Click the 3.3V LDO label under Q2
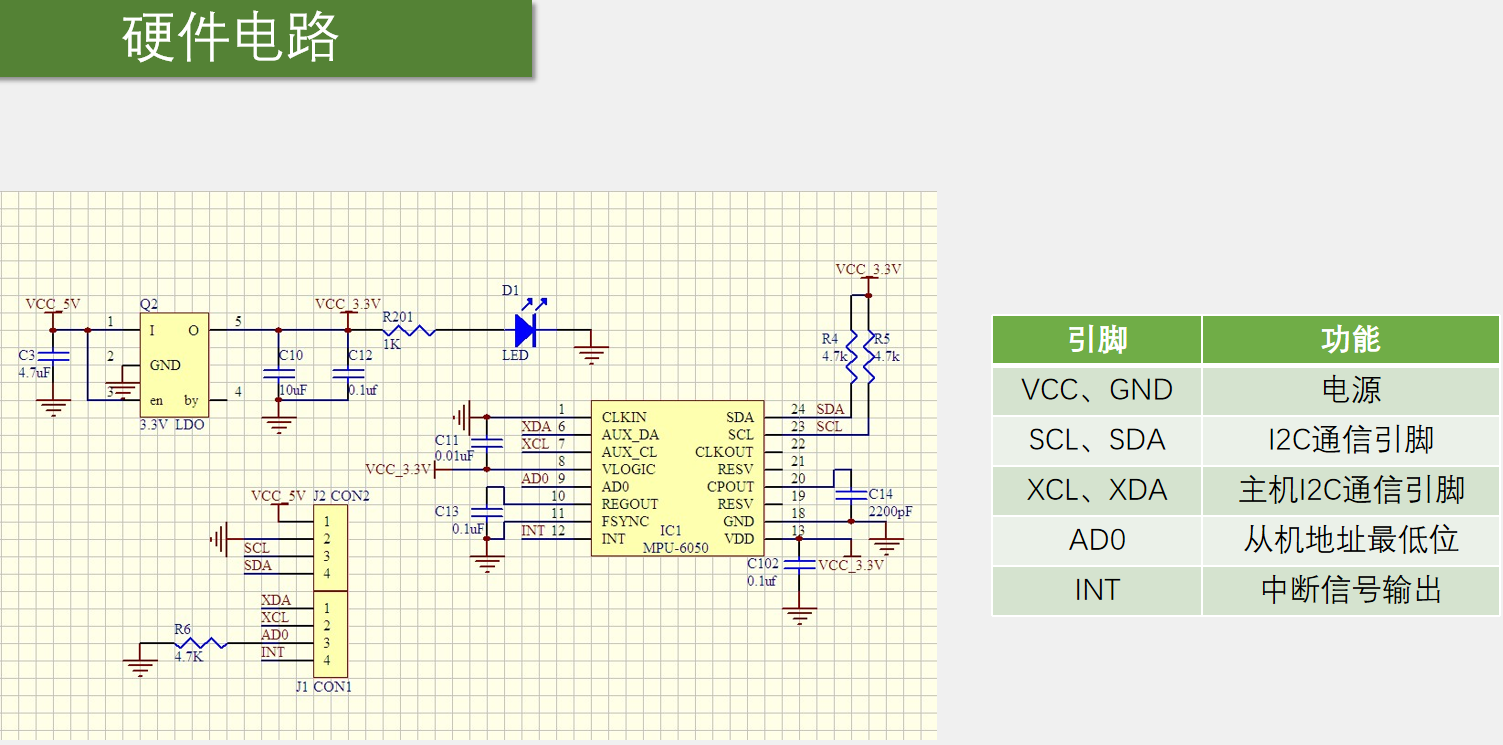The width and height of the screenshot is (1503, 745). click(171, 425)
